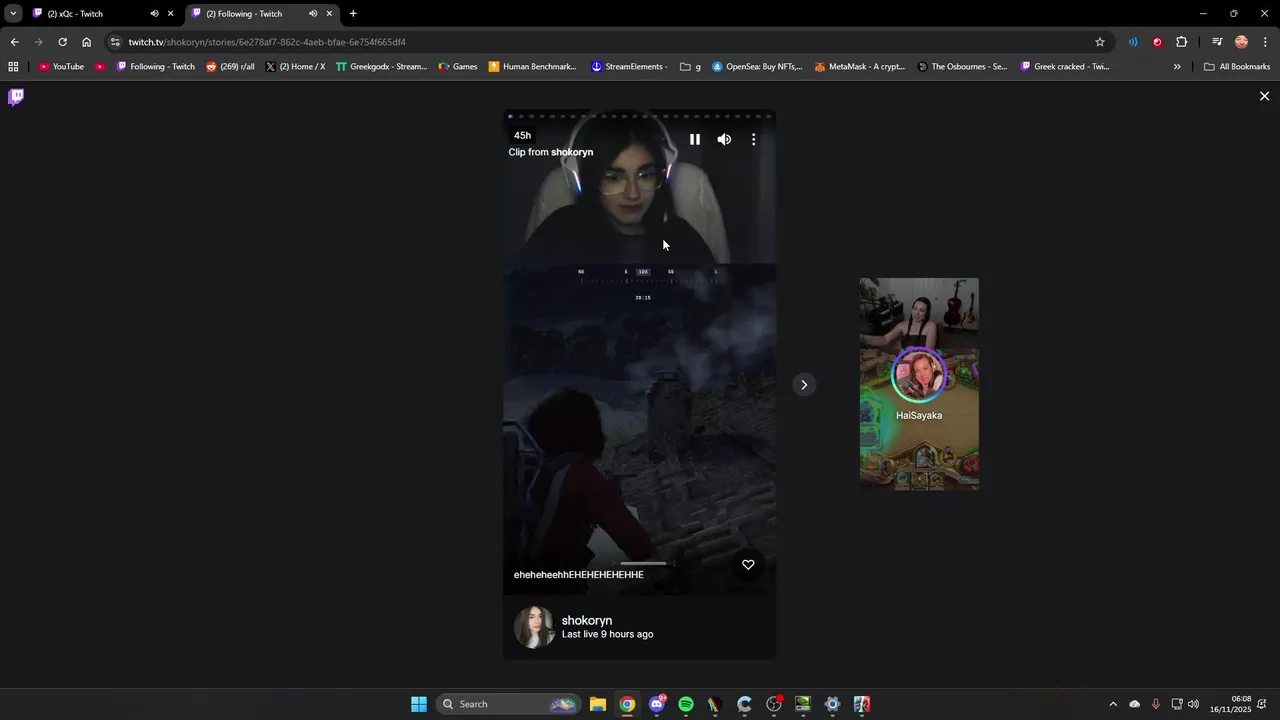Click the story progress bar segments
1280x720 pixels.
click(x=640, y=116)
